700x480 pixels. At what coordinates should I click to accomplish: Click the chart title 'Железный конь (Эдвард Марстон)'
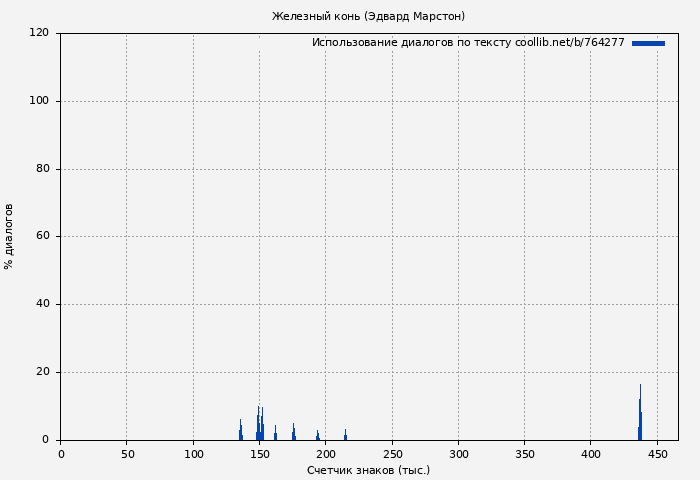pyautogui.click(x=368, y=16)
